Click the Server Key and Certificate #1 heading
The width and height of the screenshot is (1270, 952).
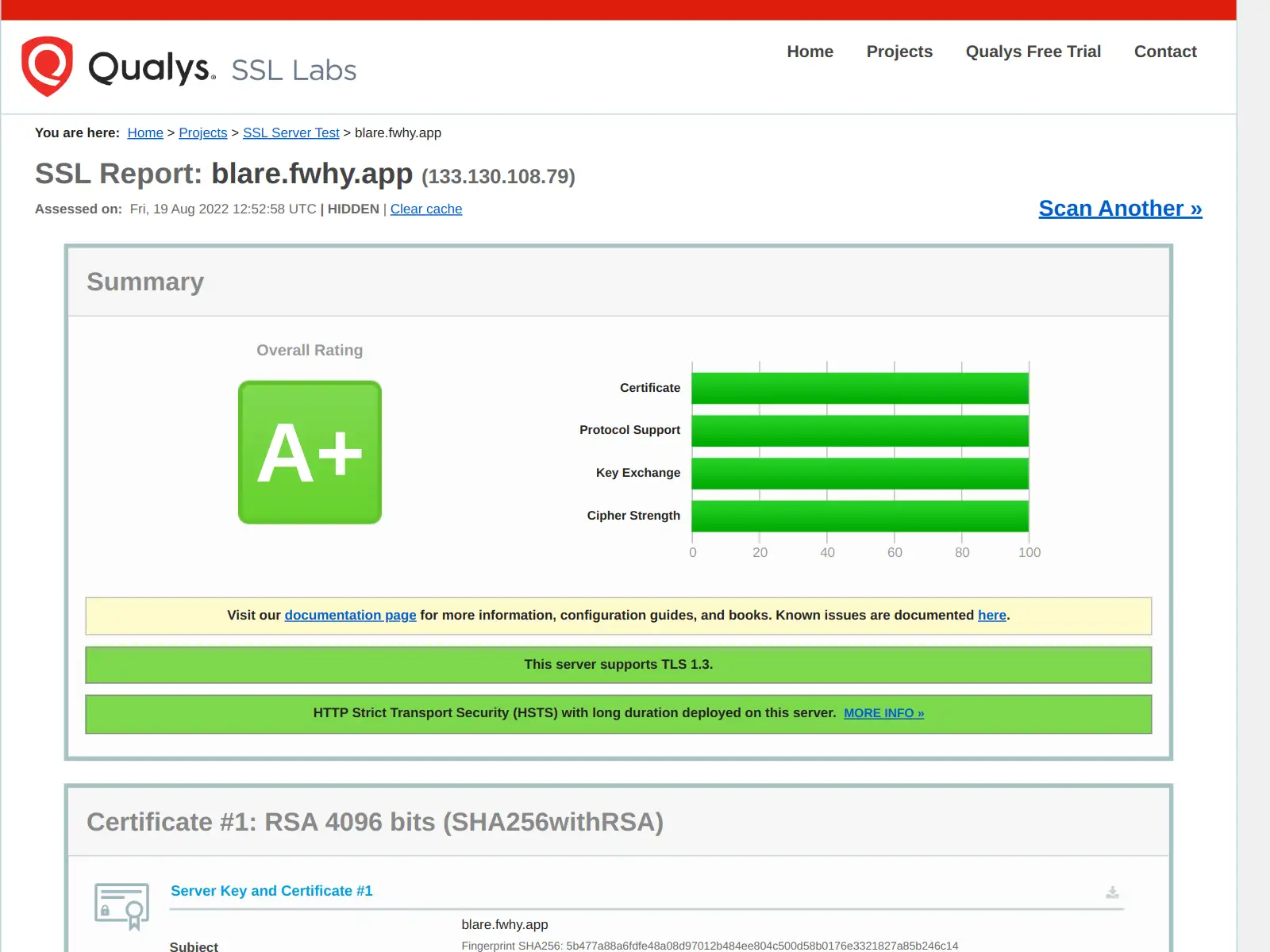coord(271,891)
